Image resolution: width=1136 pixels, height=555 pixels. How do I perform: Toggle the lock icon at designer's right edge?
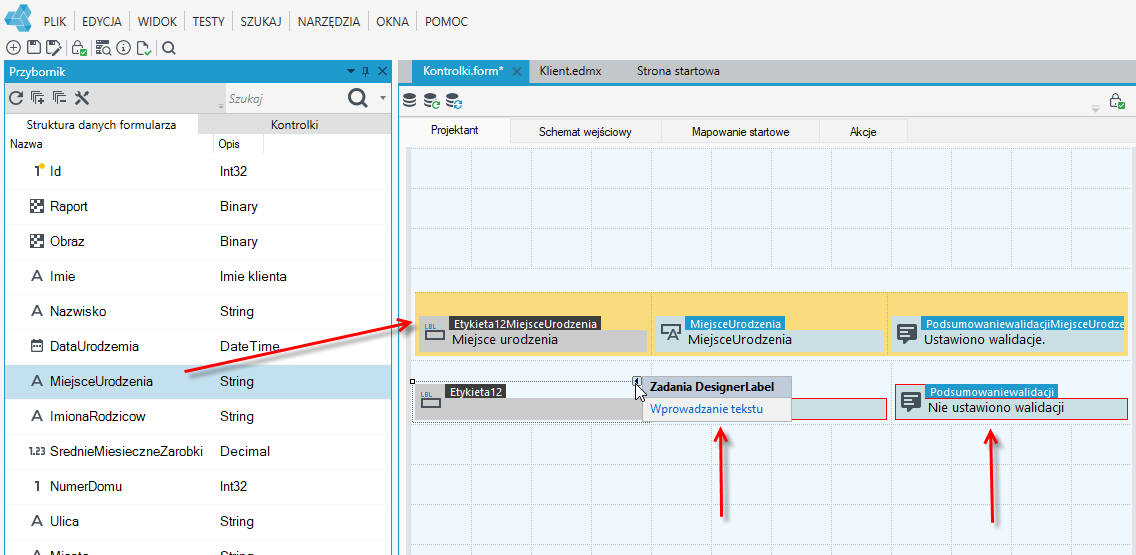point(1116,101)
